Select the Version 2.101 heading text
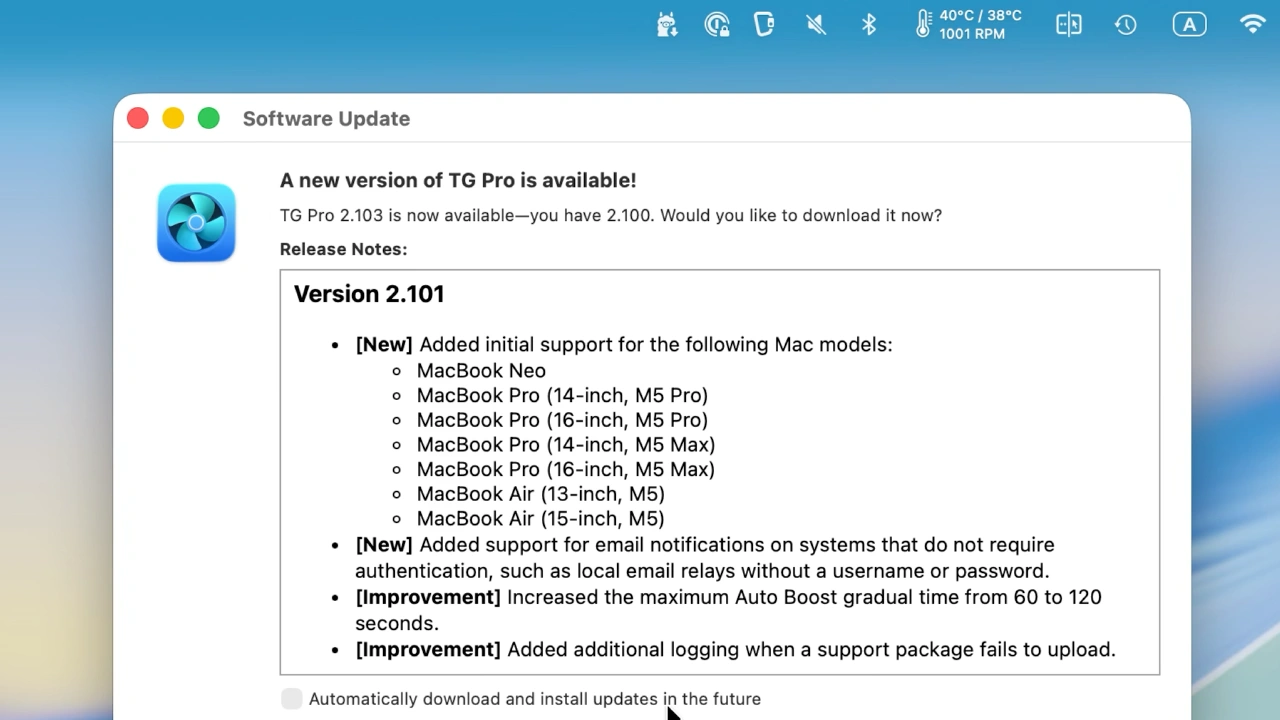The image size is (1280, 720). point(368,293)
